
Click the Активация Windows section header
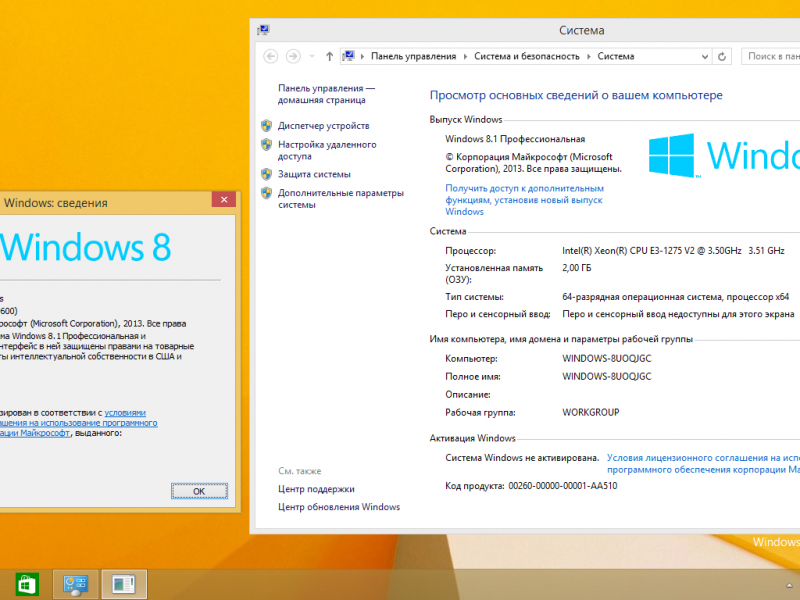coord(472,438)
